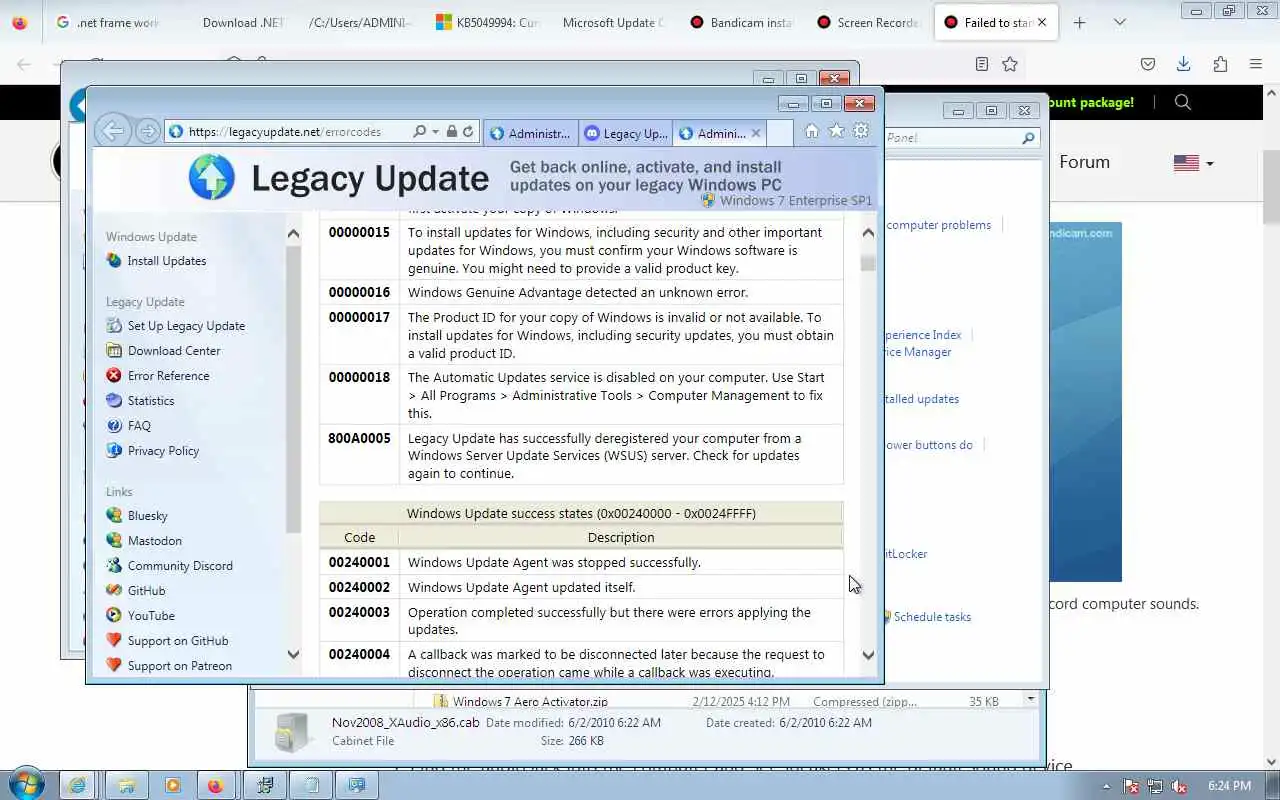Select code 00240001 in success states table
The image size is (1280, 800).
(x=359, y=562)
